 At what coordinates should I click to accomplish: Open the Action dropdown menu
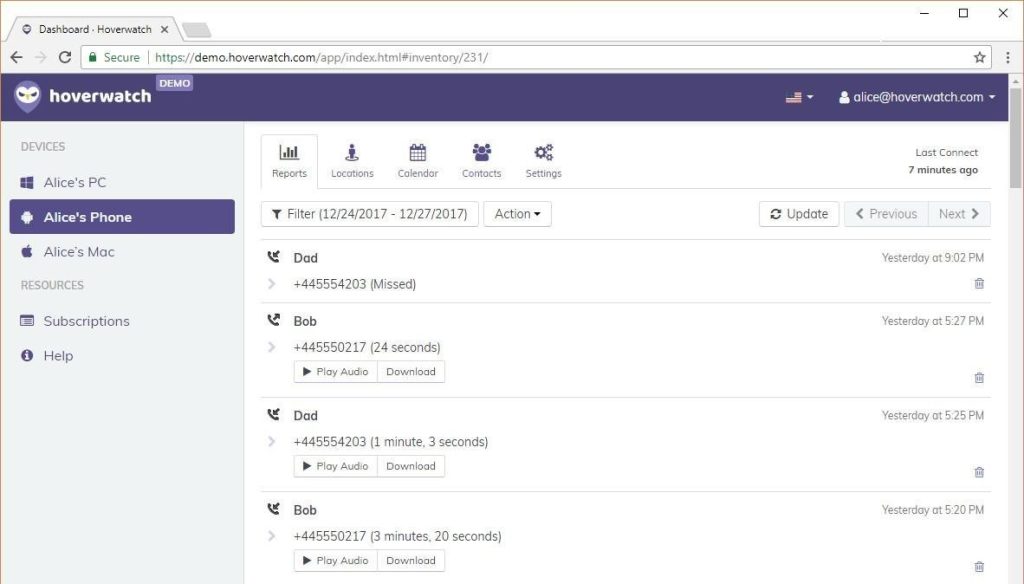point(517,213)
